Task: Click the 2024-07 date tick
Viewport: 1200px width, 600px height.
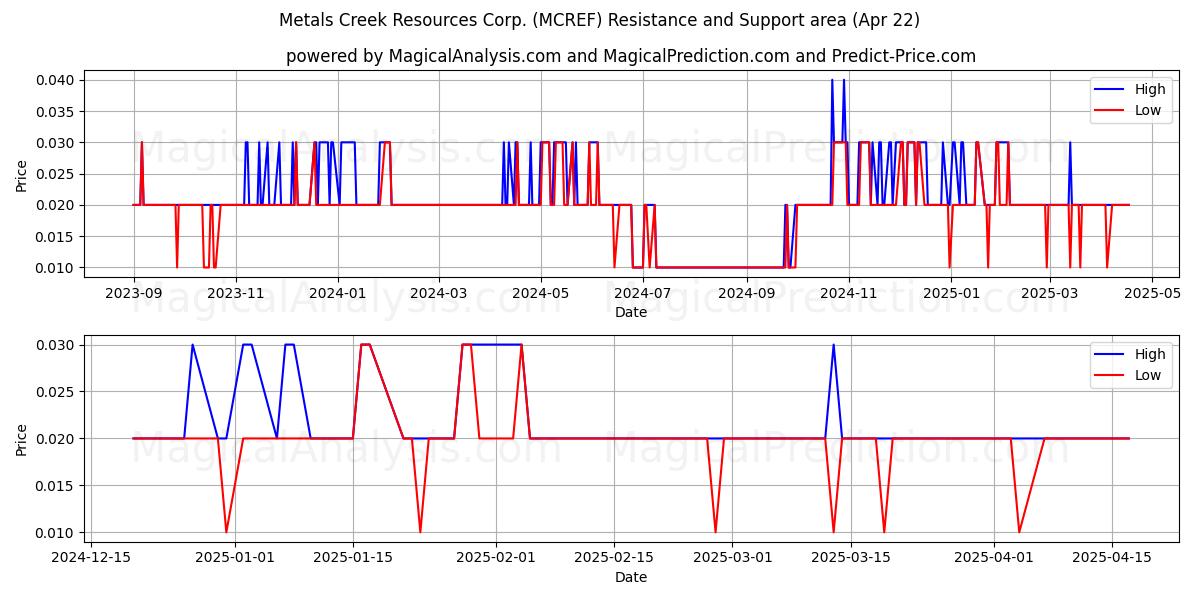Action: (x=642, y=292)
